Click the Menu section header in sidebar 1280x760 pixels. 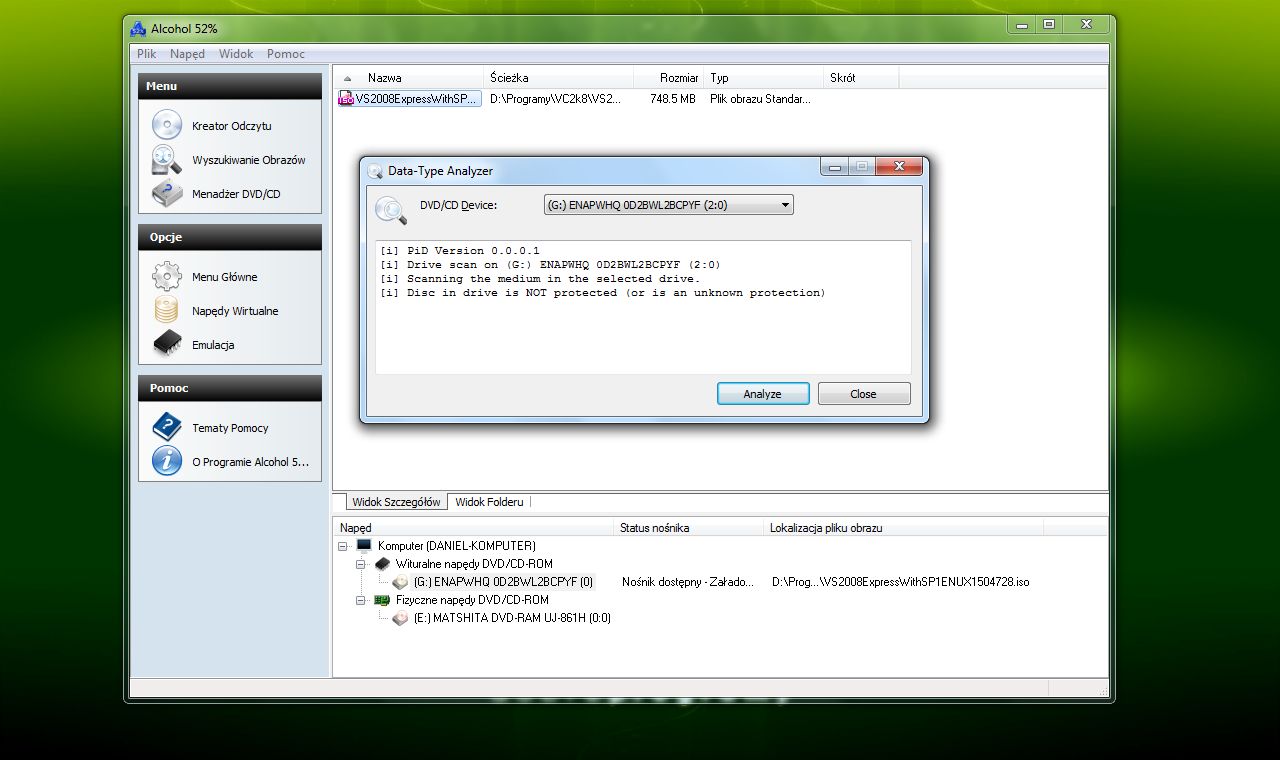pos(230,86)
